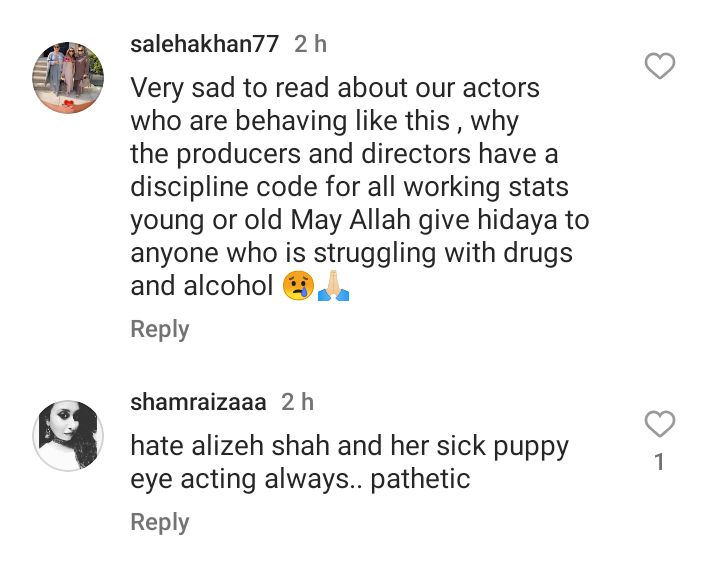Open the salehakhan77 username link
This screenshot has width=720, height=564.
click(x=204, y=44)
